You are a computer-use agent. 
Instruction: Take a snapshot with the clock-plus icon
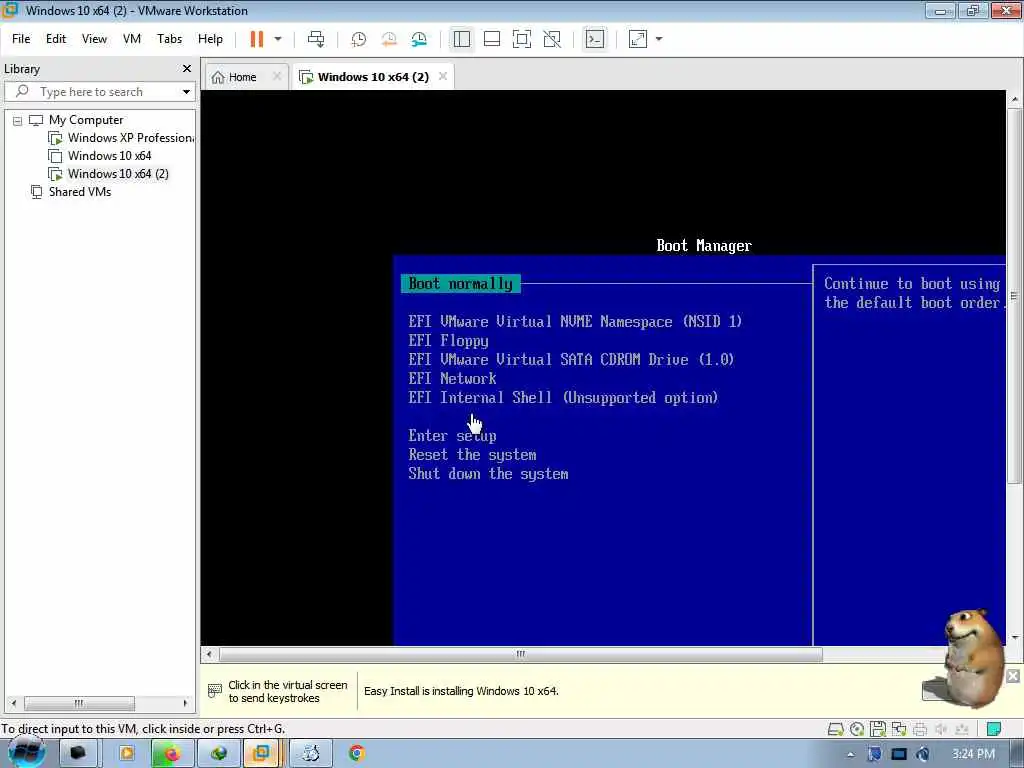tap(359, 39)
